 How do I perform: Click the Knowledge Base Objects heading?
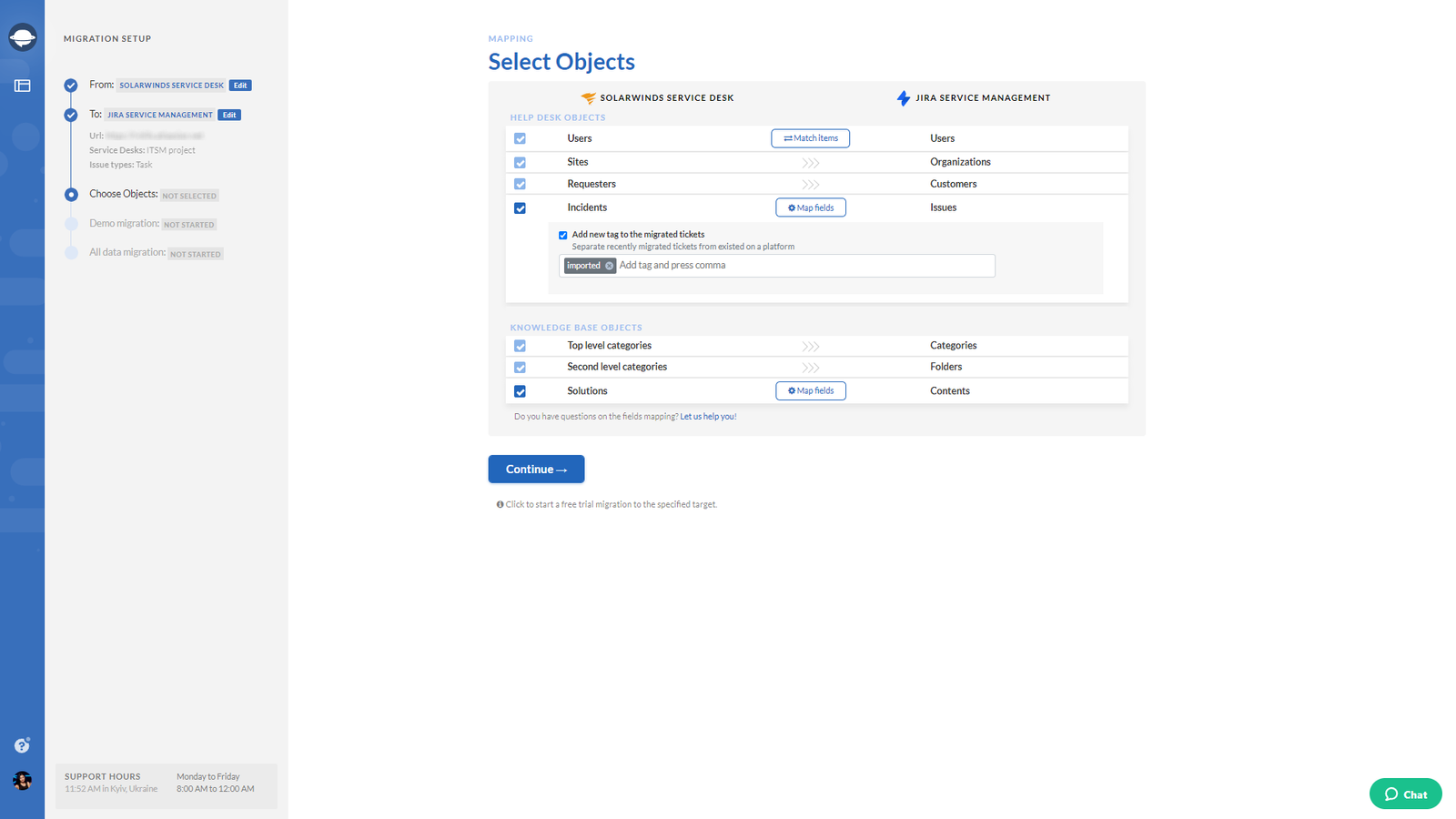click(576, 328)
